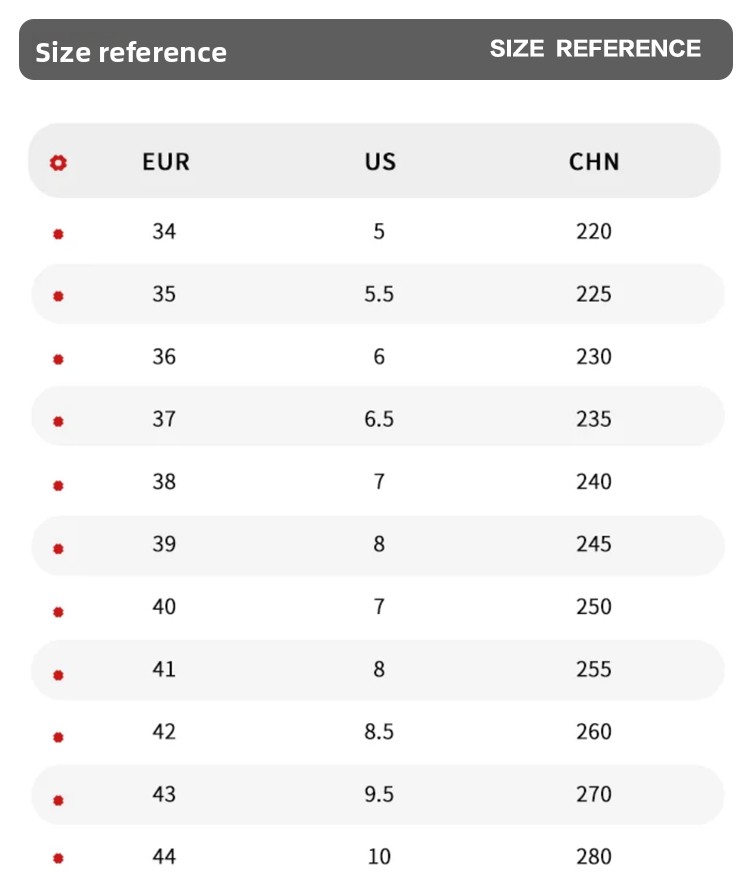Select the US 9.5 size value
The width and height of the screenshot is (750, 894).
pyautogui.click(x=379, y=794)
